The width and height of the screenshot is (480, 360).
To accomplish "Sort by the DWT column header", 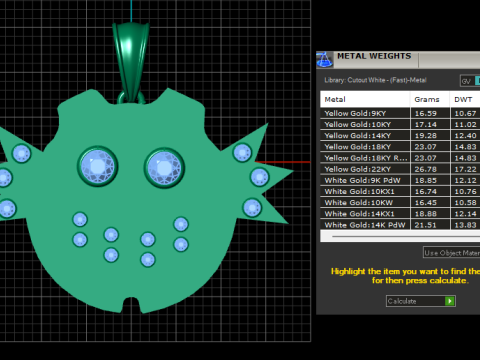I will click(x=465, y=99).
